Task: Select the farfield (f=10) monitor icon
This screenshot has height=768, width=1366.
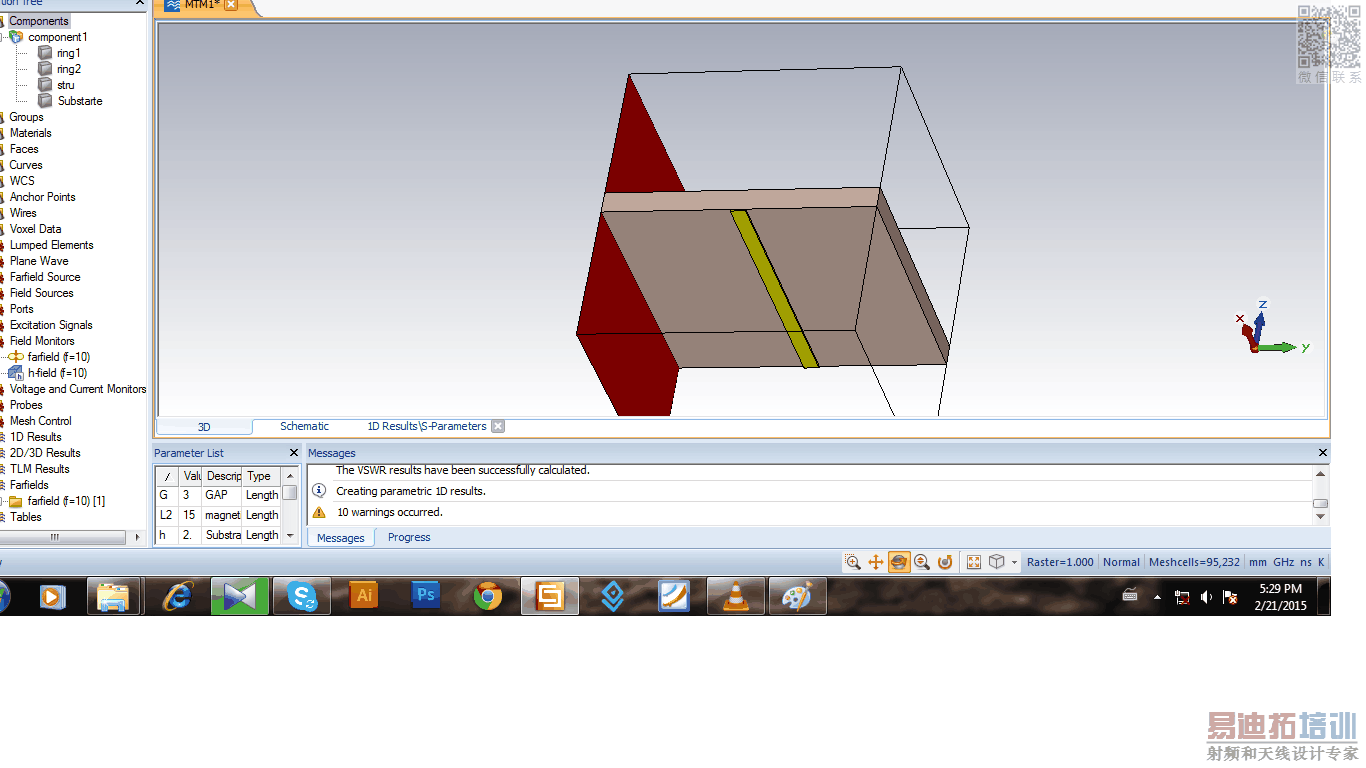Action: [16, 357]
